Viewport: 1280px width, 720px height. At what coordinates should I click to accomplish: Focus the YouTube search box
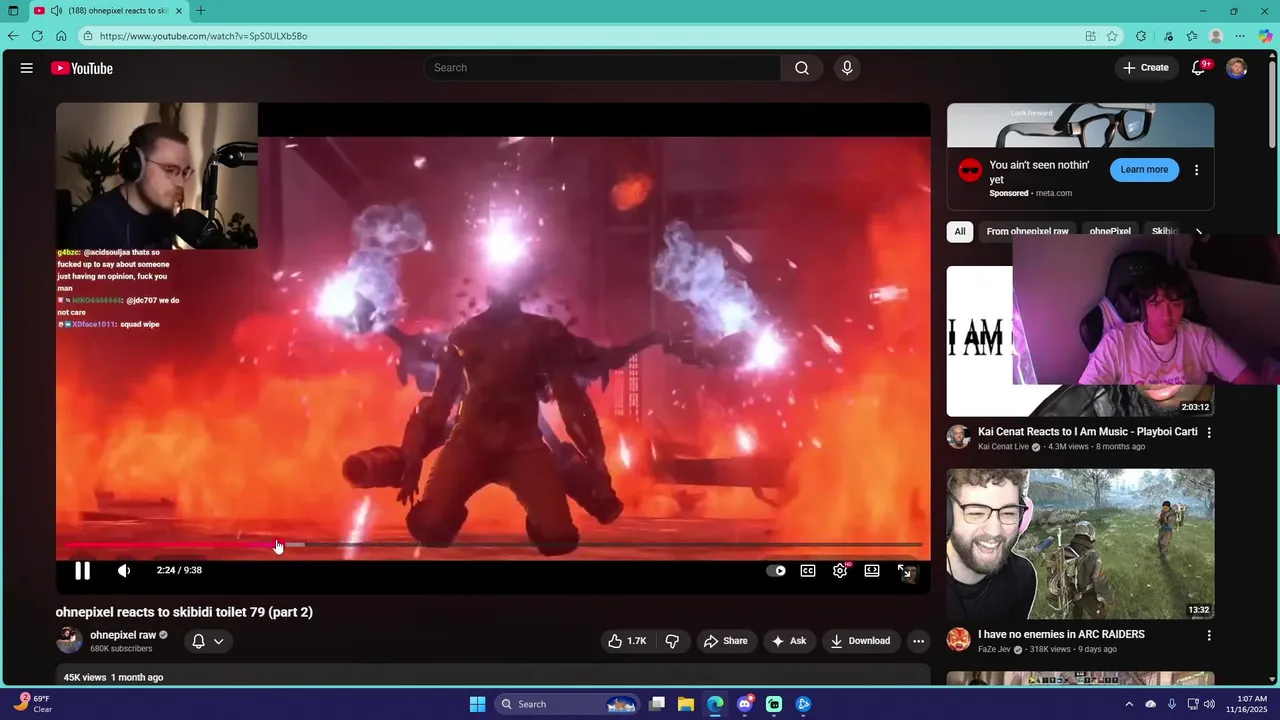602,68
